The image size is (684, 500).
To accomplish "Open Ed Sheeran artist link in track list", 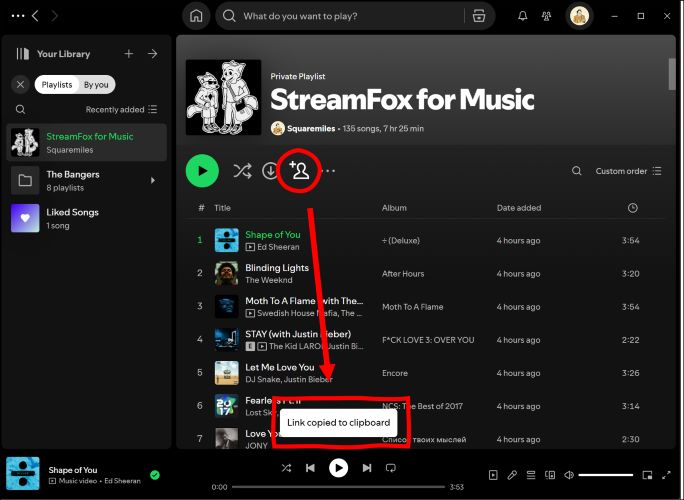I will (x=278, y=247).
